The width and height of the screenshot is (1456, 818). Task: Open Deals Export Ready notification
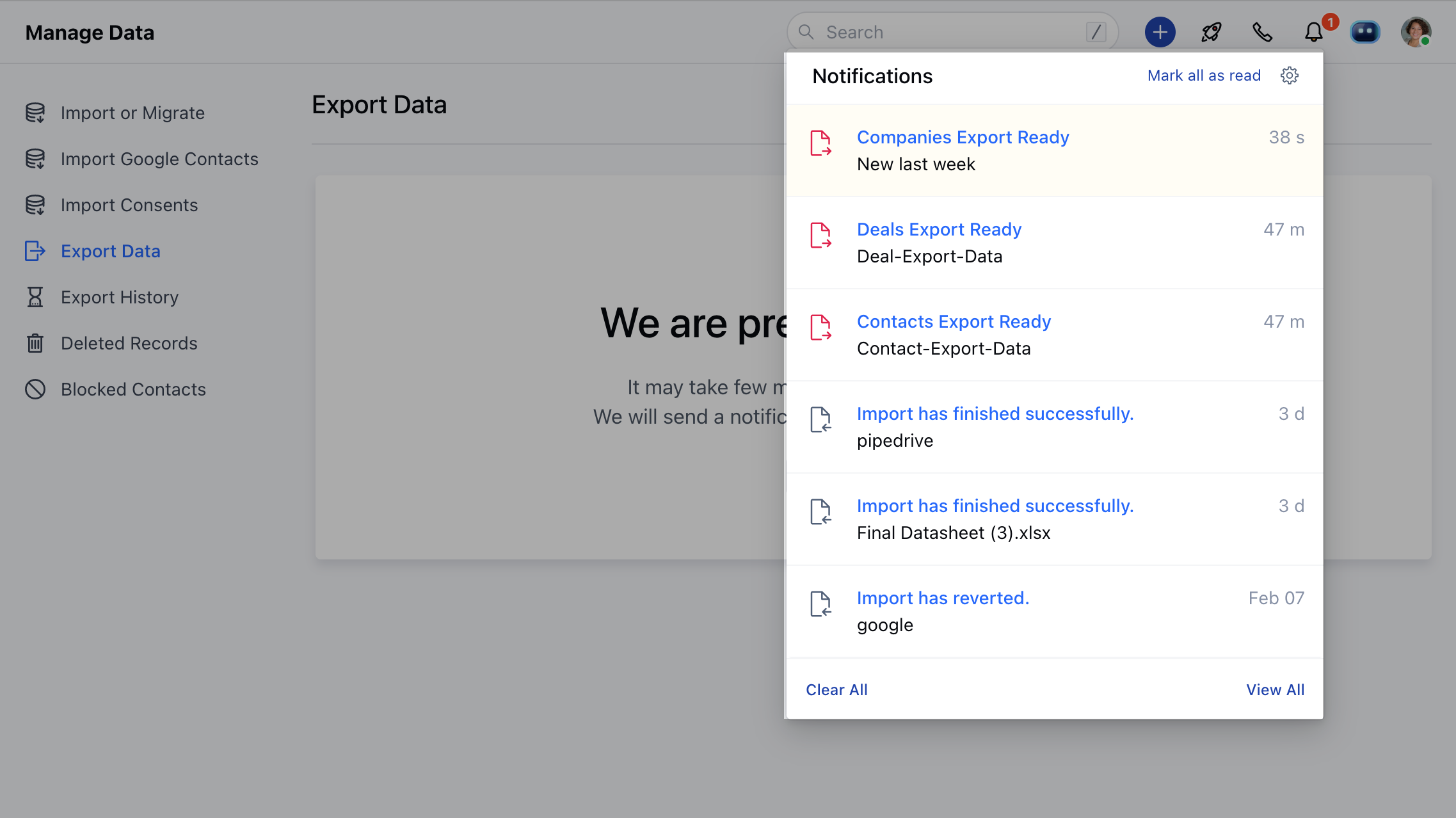pyautogui.click(x=939, y=229)
